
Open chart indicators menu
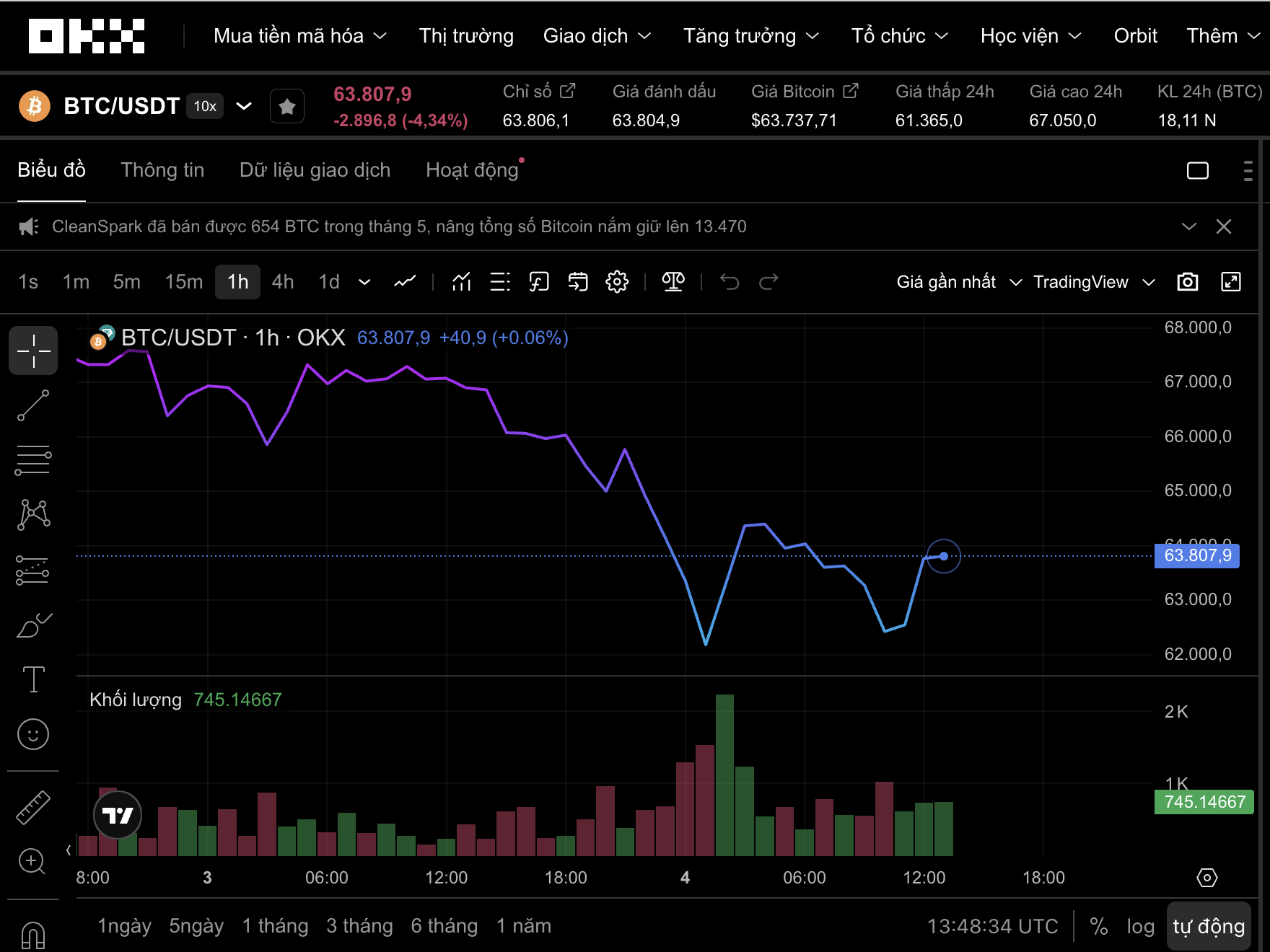pos(462,282)
